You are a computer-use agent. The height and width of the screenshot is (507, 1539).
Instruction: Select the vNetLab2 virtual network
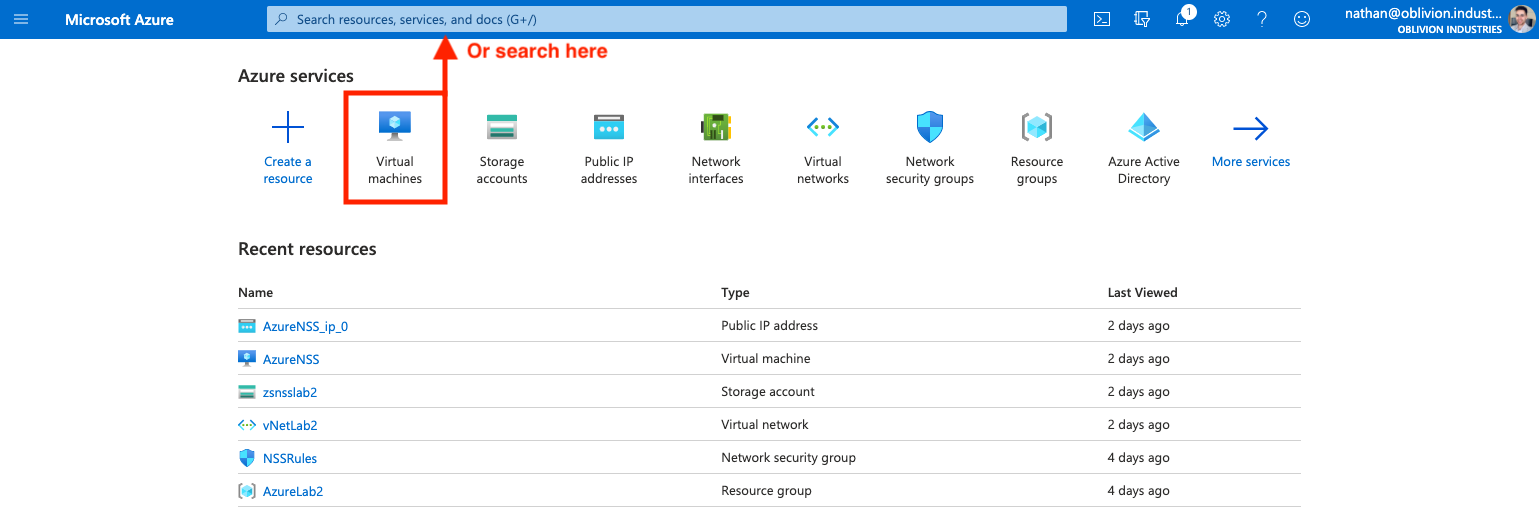(290, 425)
